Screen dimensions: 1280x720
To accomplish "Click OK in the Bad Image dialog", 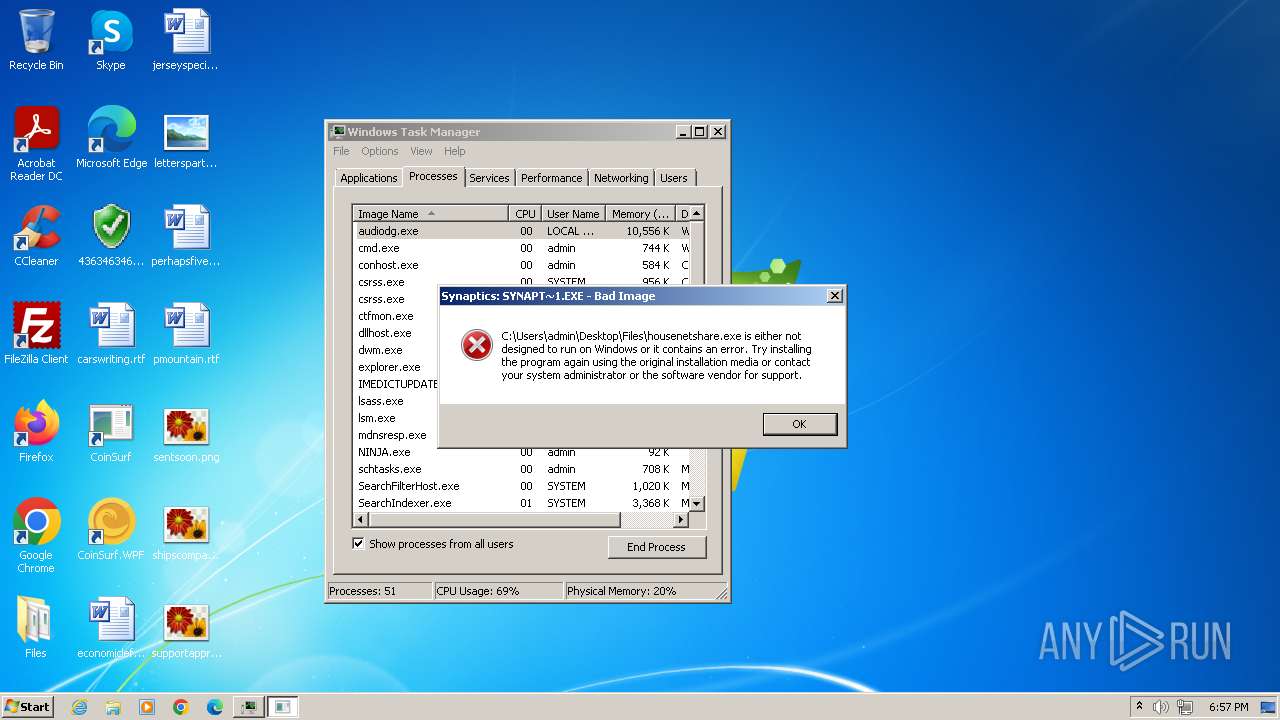I will [799, 424].
